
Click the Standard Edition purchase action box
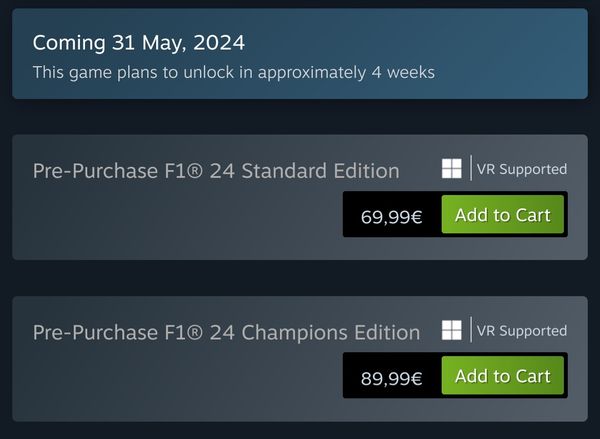click(455, 214)
